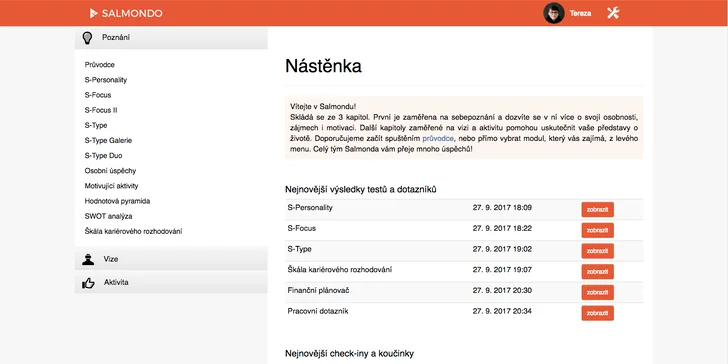Click S-Personality in the results table

(x=310, y=208)
